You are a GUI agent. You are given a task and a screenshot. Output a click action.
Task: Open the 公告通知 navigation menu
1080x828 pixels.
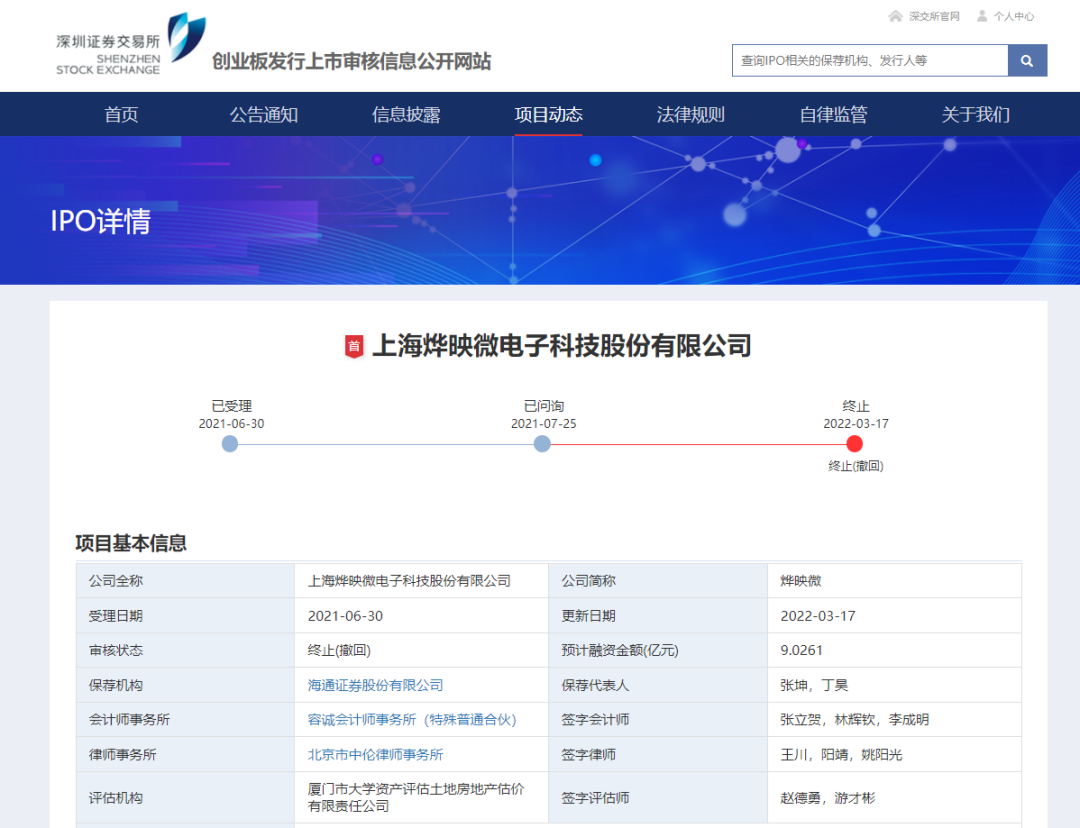pyautogui.click(x=263, y=114)
